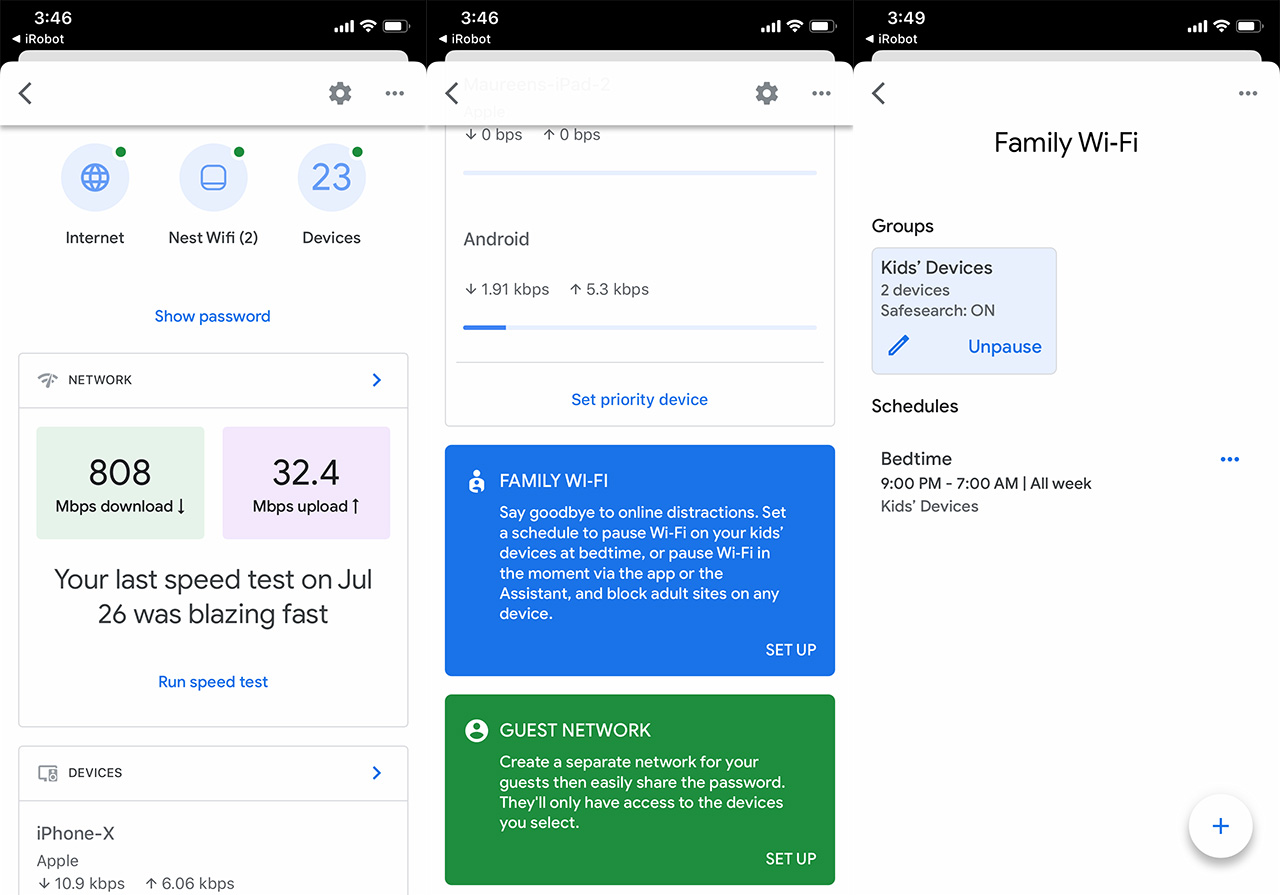Tap the speed test result message

(x=213, y=597)
